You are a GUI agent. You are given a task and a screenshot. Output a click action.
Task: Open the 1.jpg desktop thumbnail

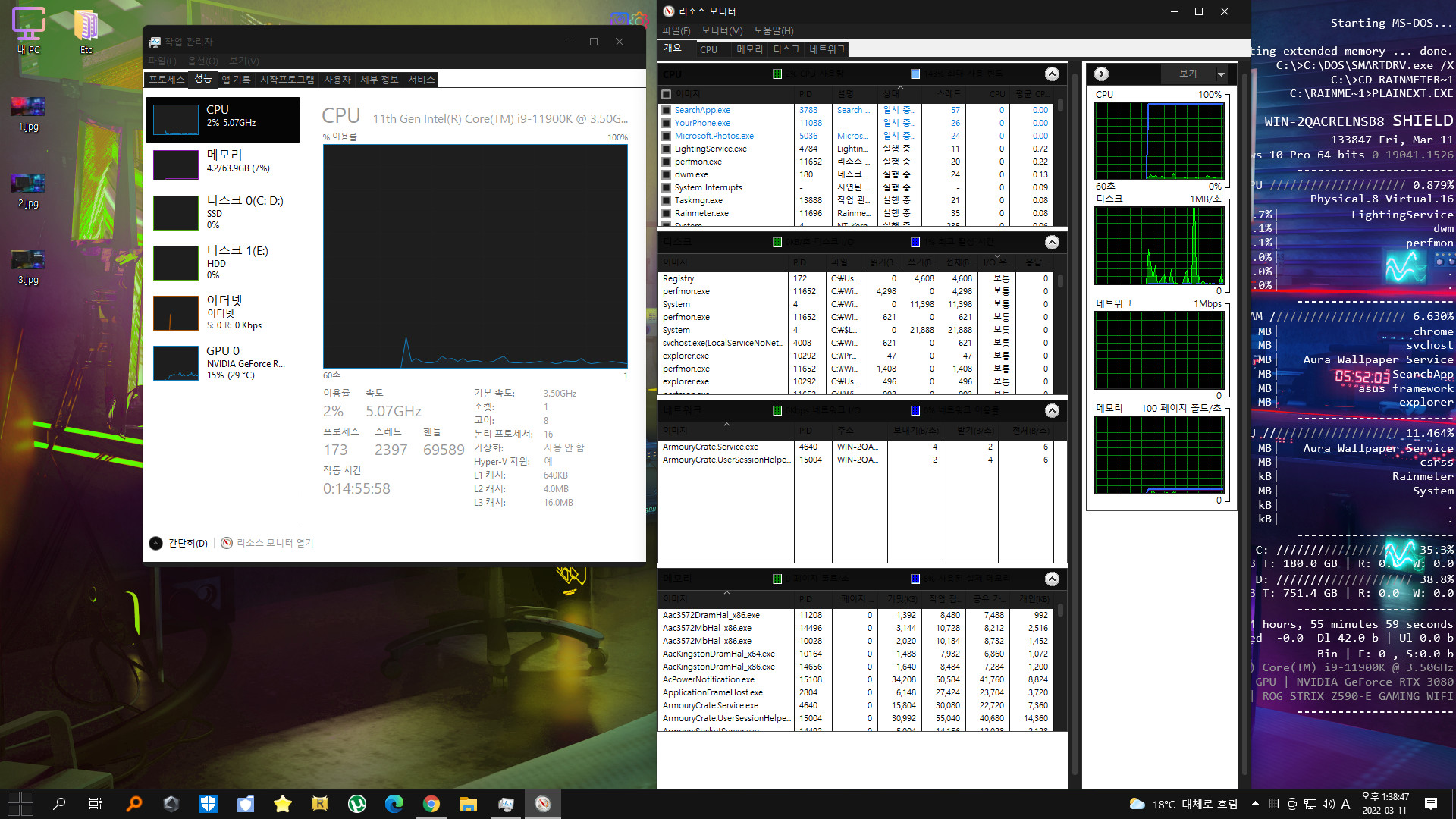tap(28, 114)
